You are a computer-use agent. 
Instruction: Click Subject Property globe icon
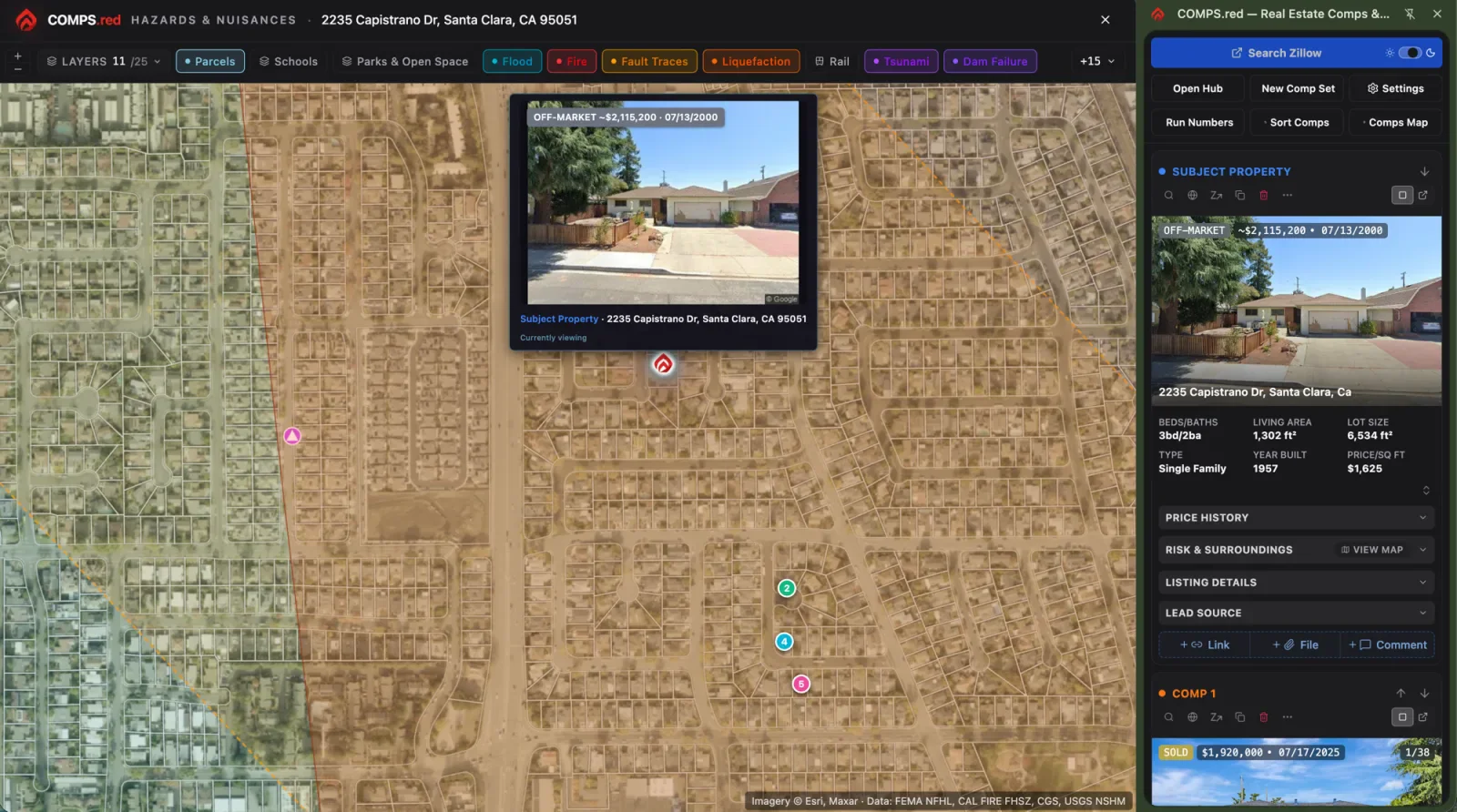point(1192,195)
